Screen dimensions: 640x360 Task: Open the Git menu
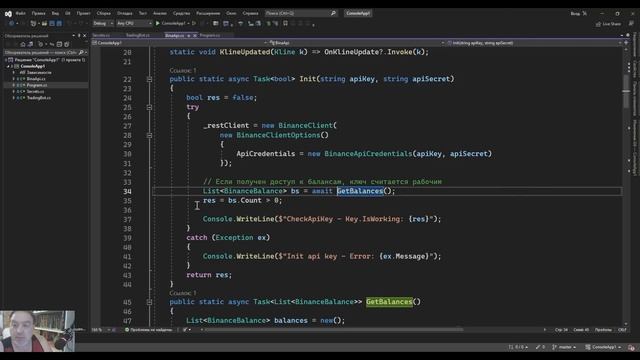click(x=67, y=13)
